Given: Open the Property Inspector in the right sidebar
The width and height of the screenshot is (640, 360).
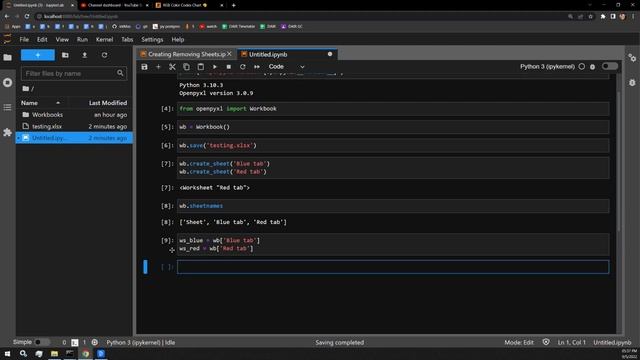Looking at the screenshot, I should (632, 58).
